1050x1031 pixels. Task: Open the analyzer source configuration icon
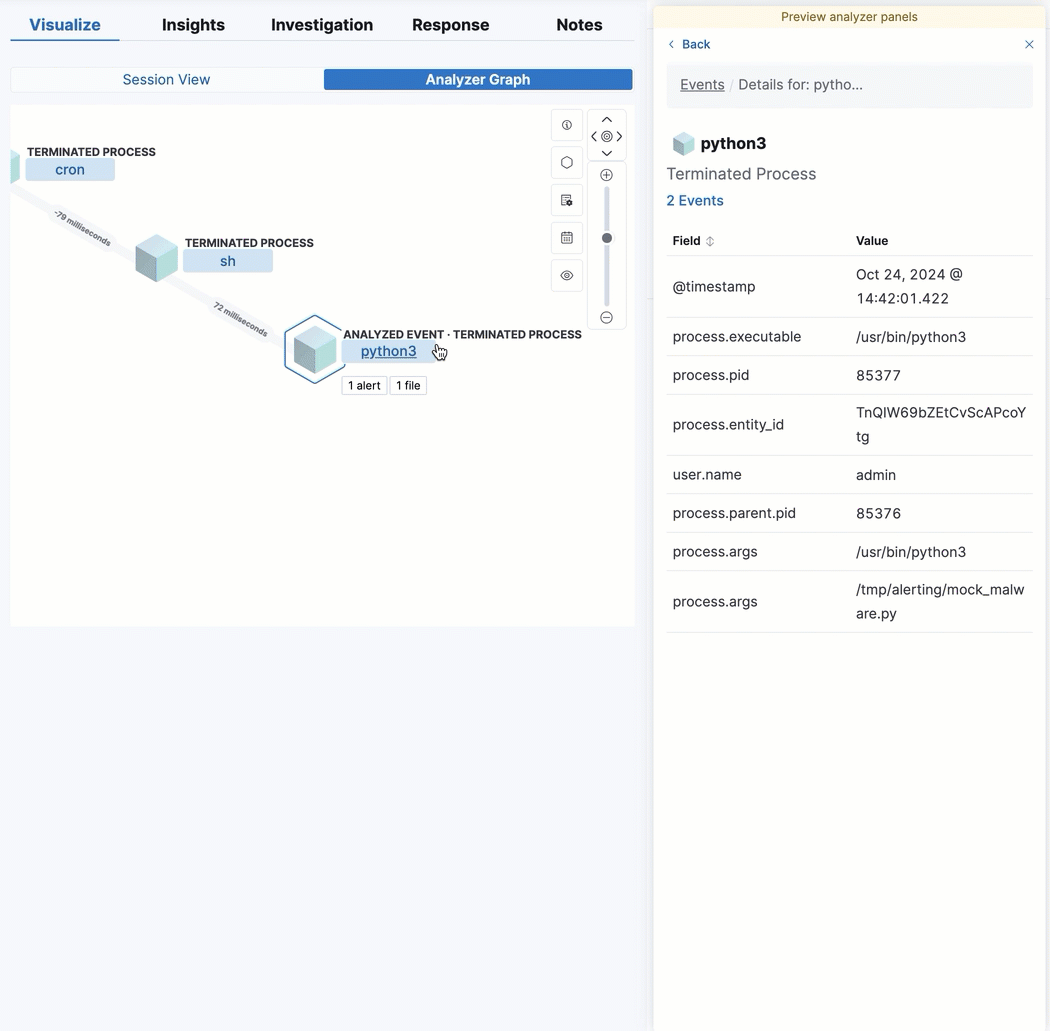click(x=567, y=200)
